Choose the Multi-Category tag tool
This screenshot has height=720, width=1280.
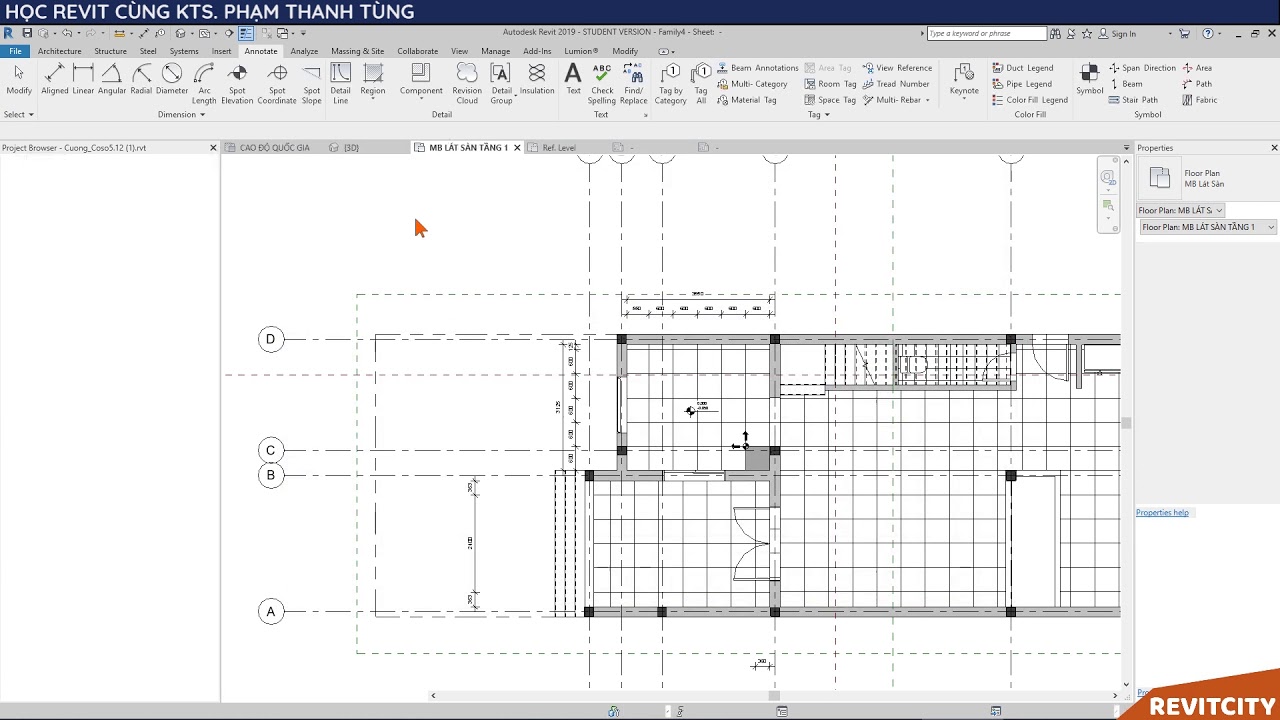point(752,84)
